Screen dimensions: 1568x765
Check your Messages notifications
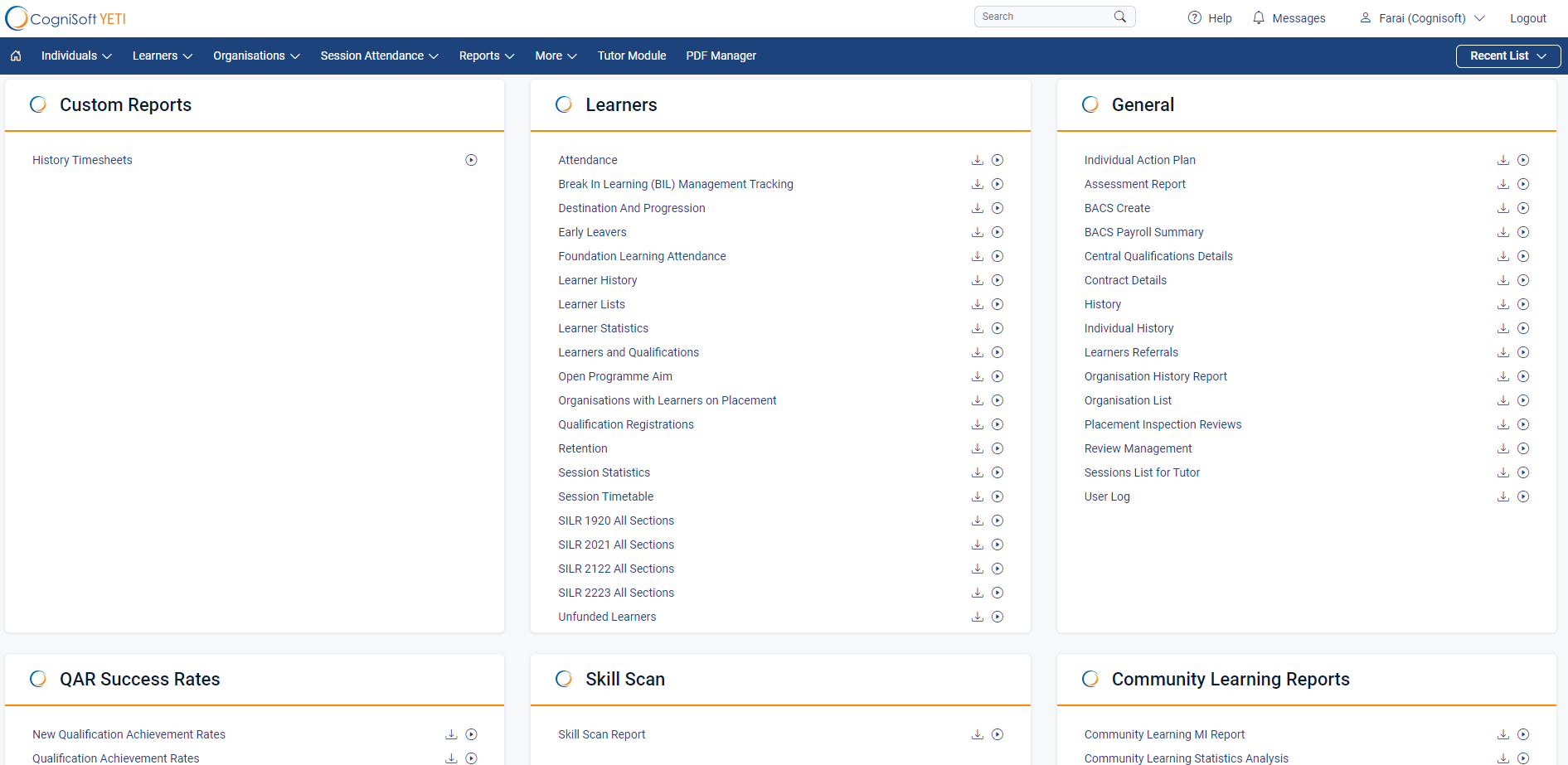(1289, 17)
